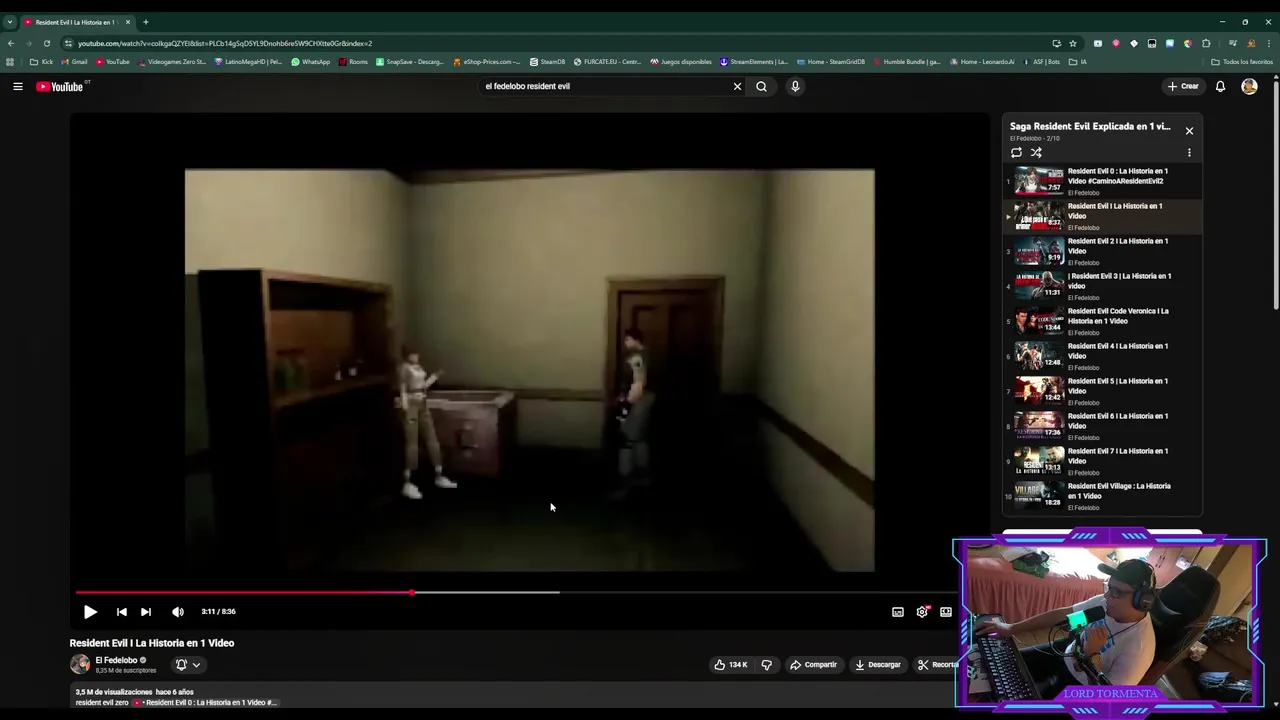Select Resident Evil 3 playlist entry

pos(1102,286)
